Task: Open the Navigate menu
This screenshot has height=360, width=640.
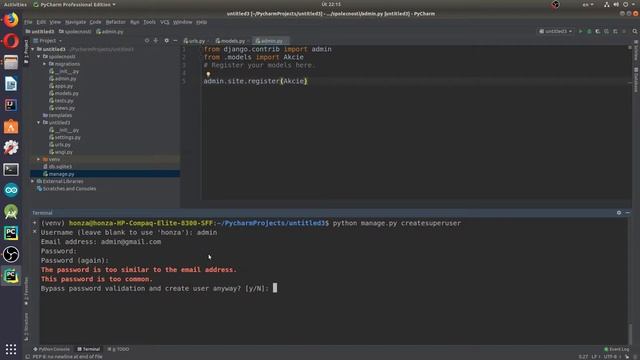Action: pos(76,22)
